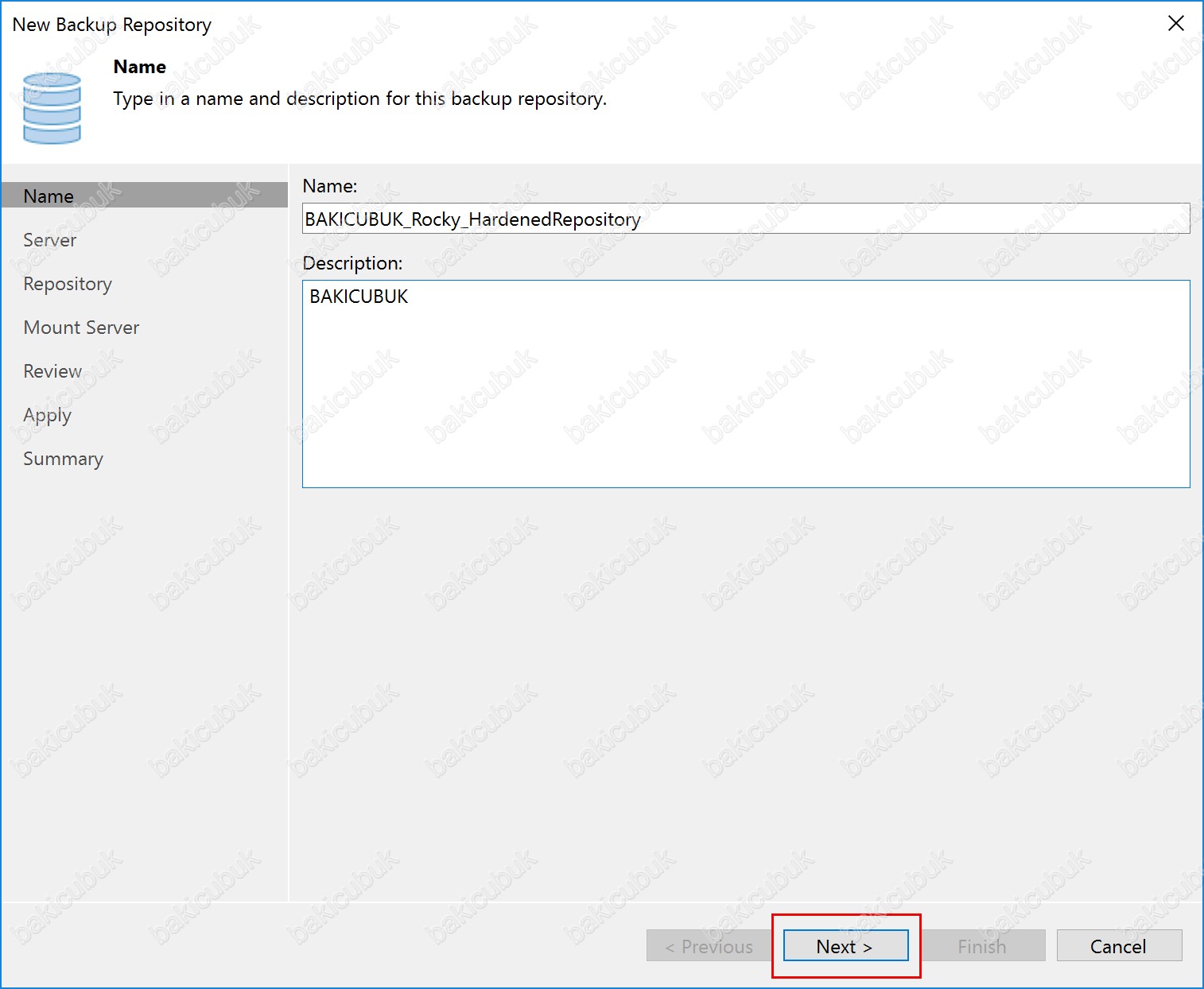Close the New Backup Repository dialog

coord(1176,23)
